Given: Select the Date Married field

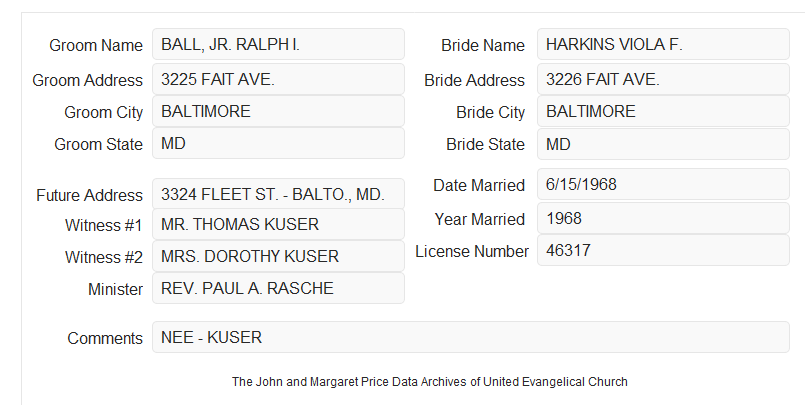Looking at the screenshot, I should coord(663,184).
